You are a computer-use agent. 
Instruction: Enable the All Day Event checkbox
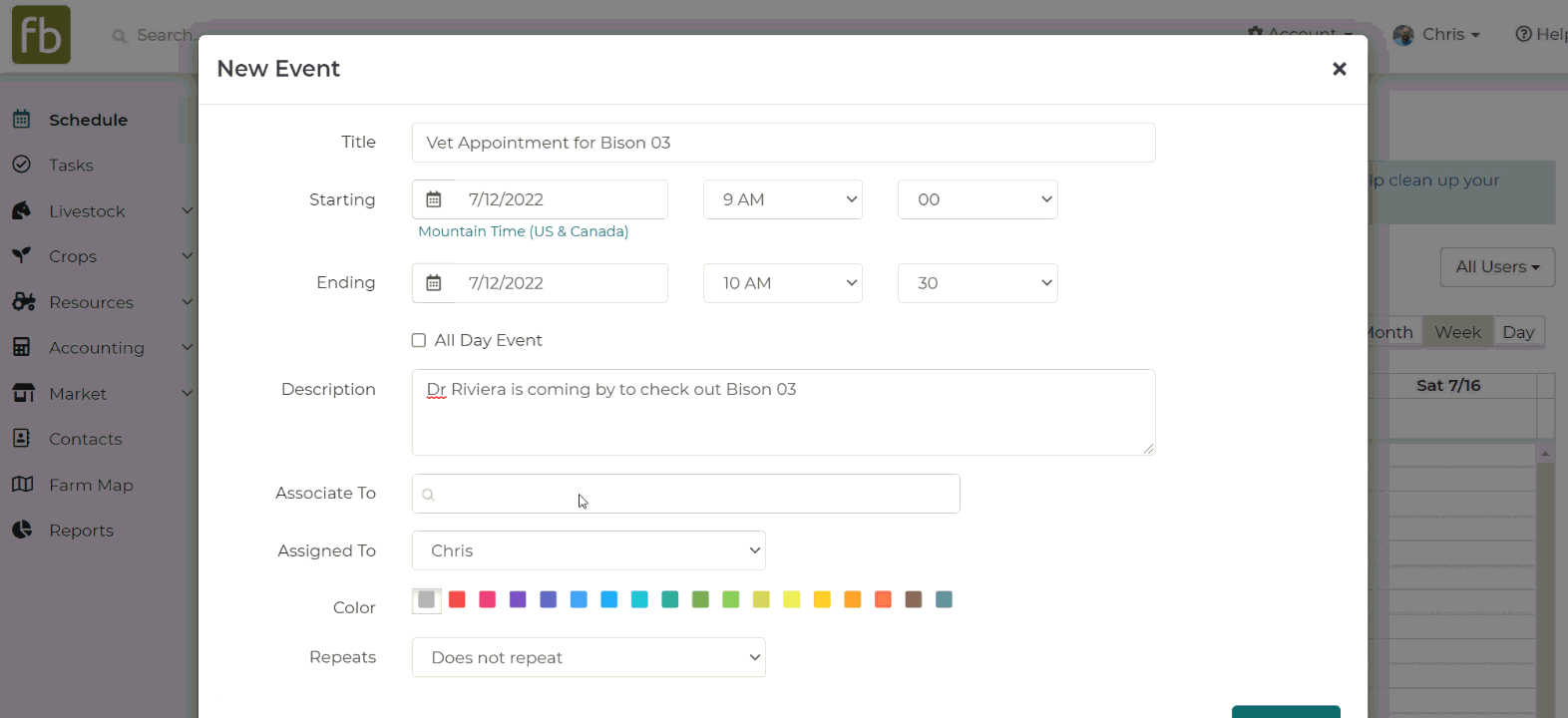(x=419, y=341)
